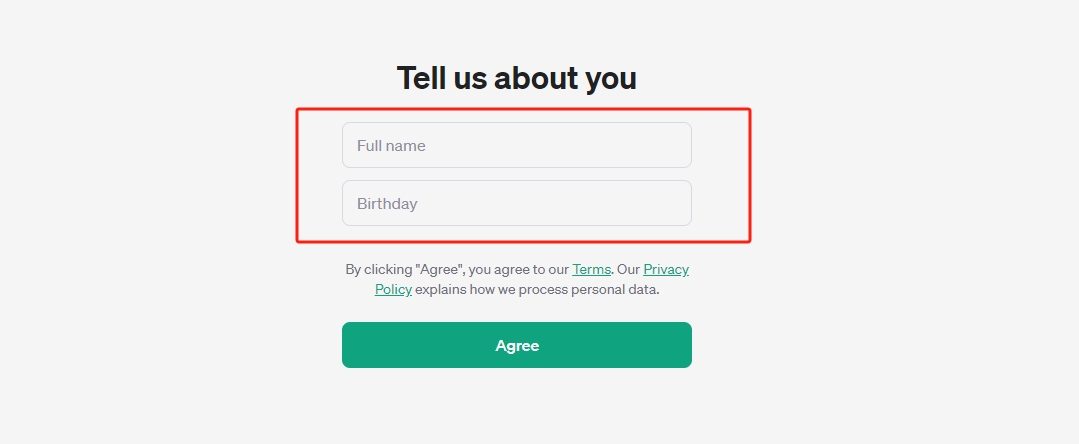Open the Terms link

coord(591,269)
